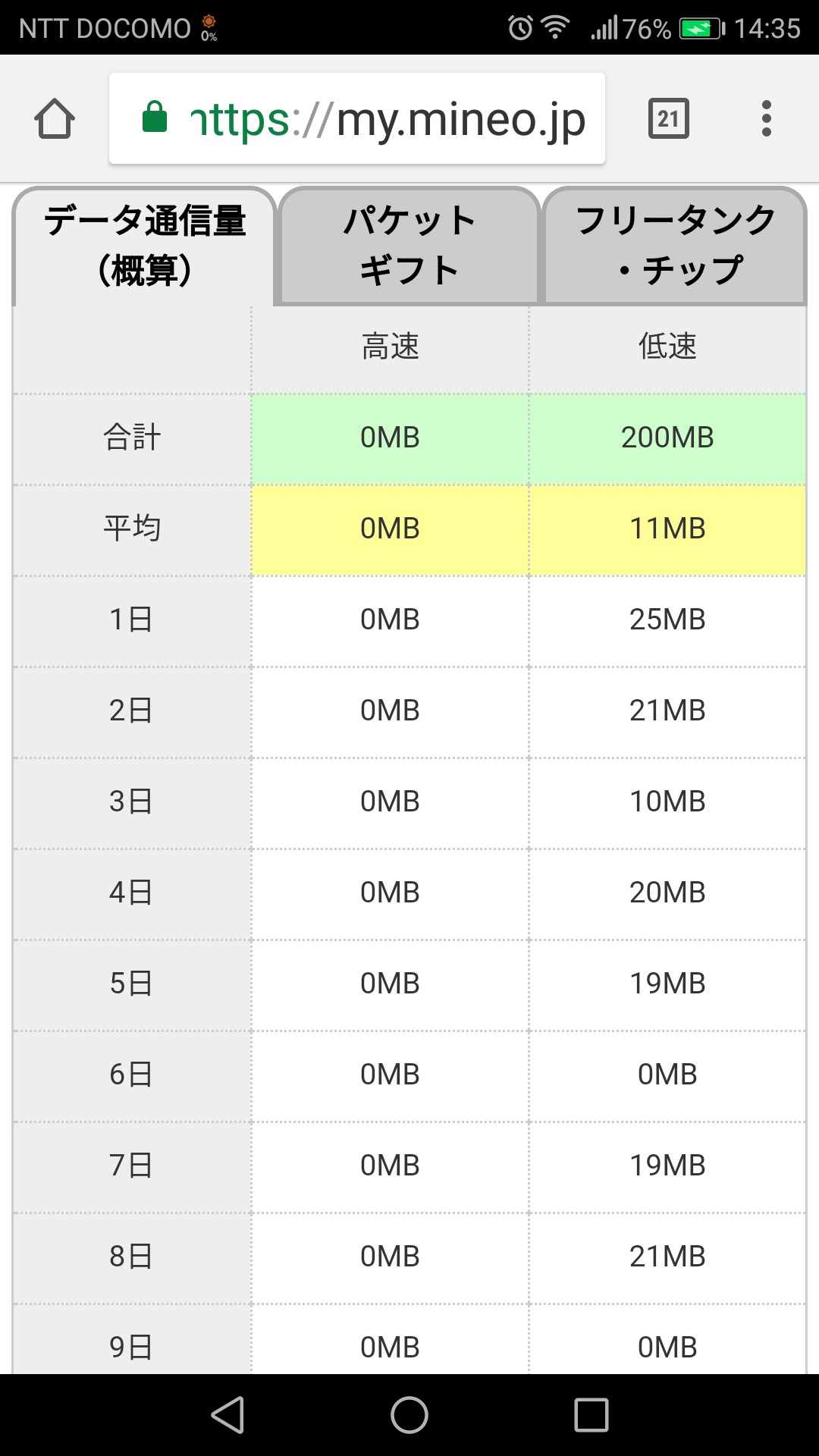The width and height of the screenshot is (819, 1456).
Task: Switch to the パケットギフト tab
Action: click(409, 246)
